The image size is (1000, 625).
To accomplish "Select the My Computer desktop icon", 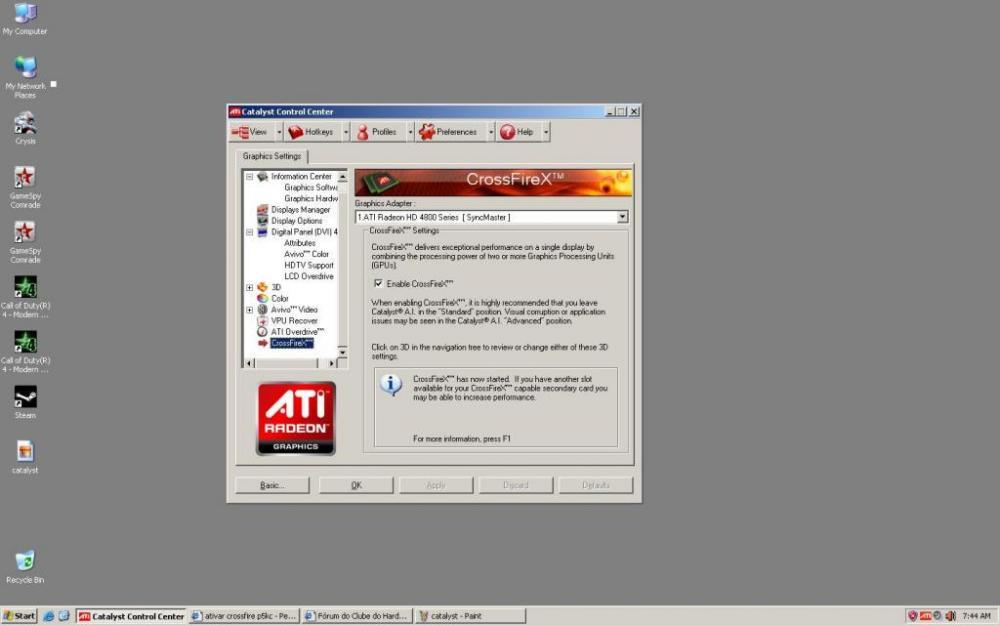I will pos(25,18).
